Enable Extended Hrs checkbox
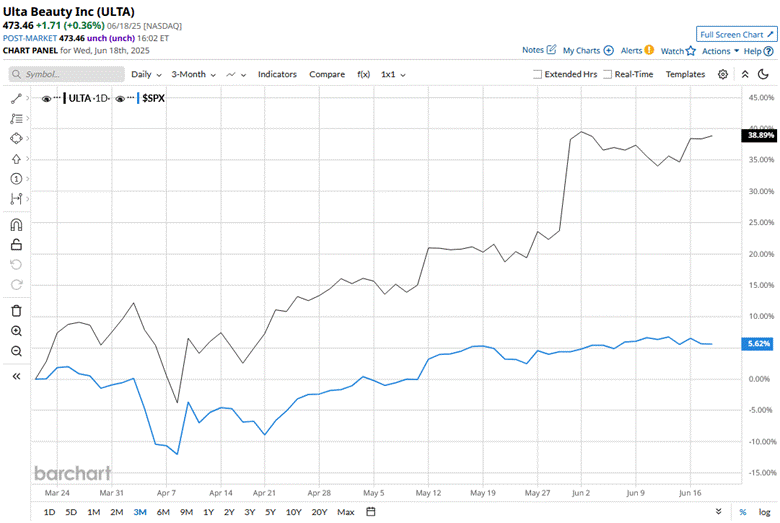Screen dimensions: 780x523 (537, 74)
